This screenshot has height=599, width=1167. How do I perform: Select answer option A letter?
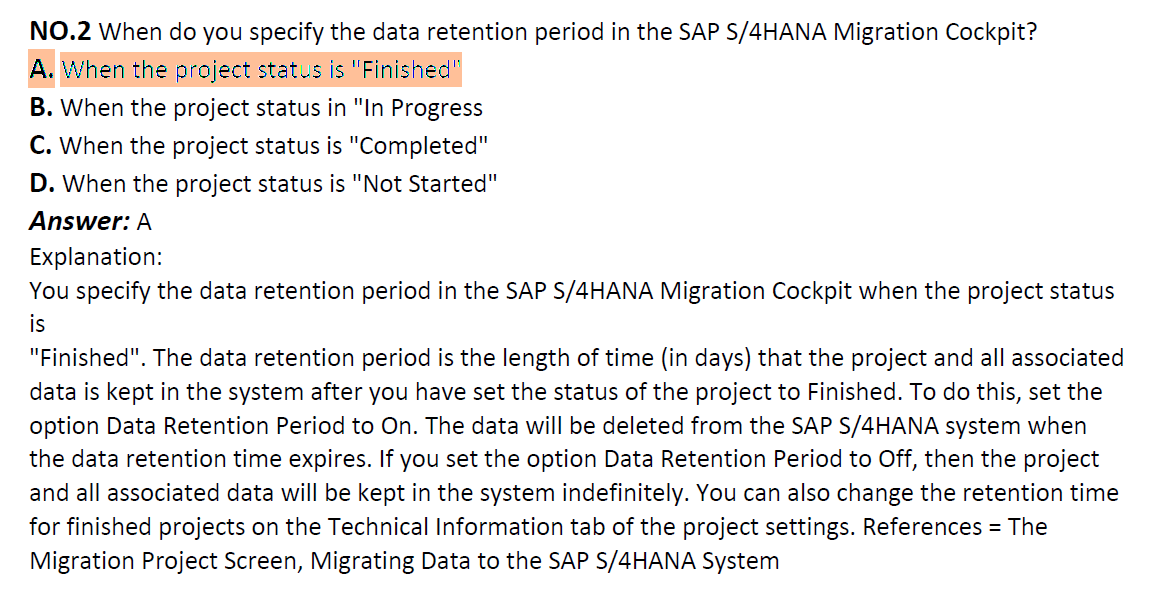click(42, 69)
